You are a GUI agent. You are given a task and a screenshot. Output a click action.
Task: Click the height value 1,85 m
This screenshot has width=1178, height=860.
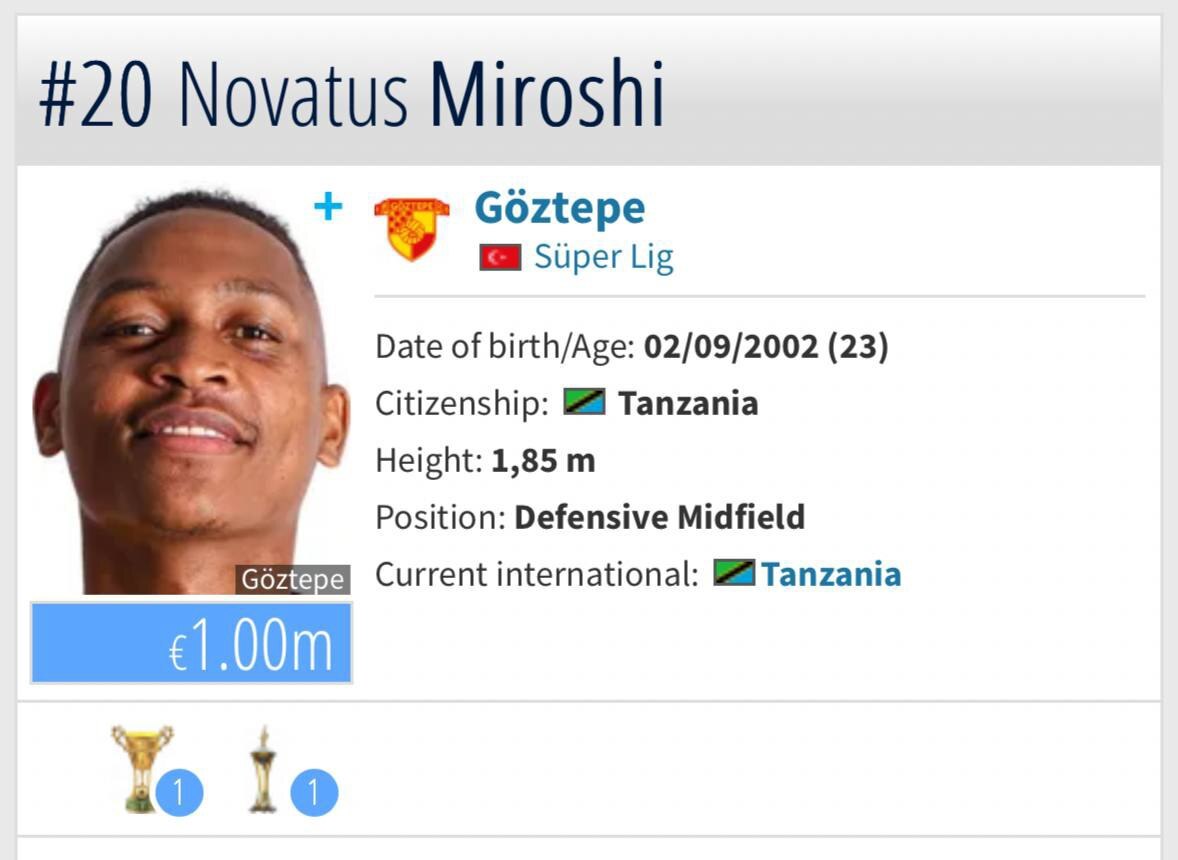pos(543,460)
